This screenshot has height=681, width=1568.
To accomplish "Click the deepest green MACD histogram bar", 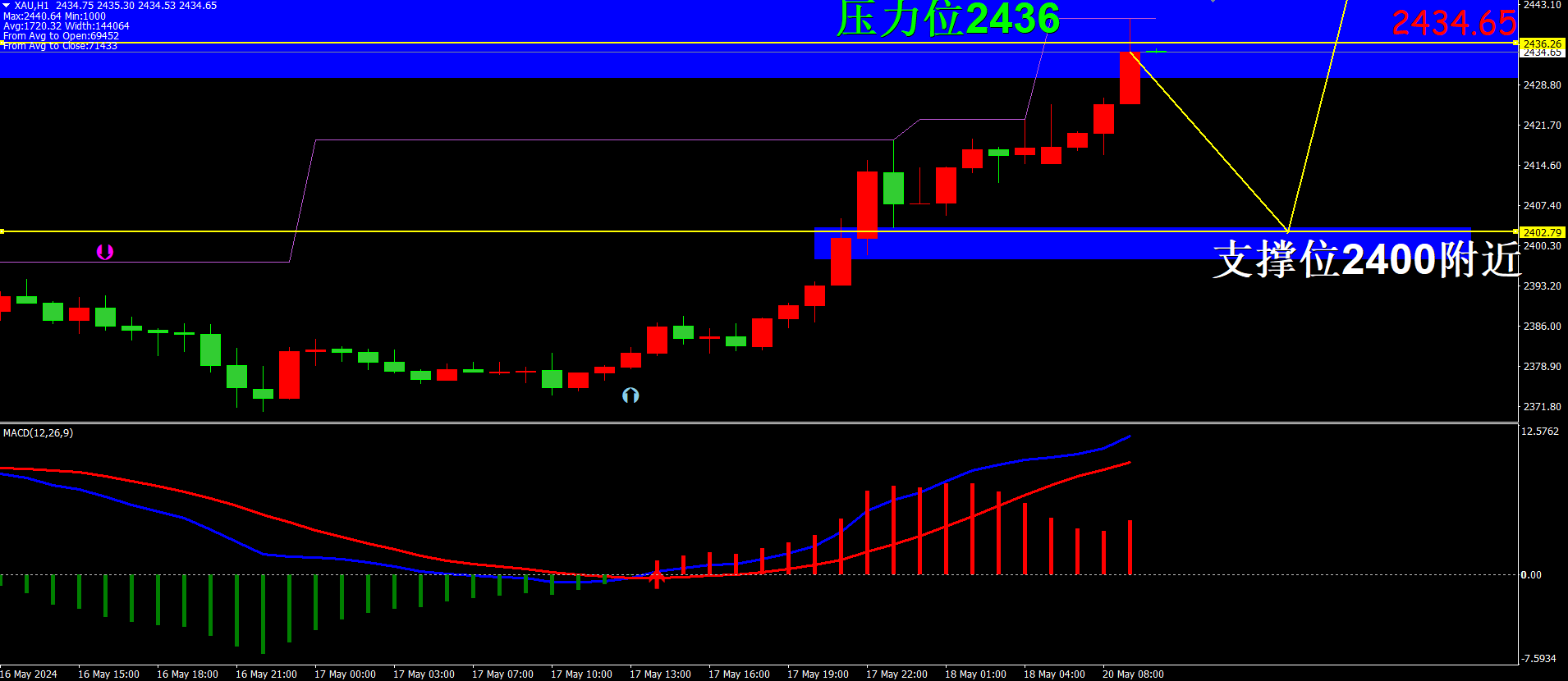I will point(263,614).
